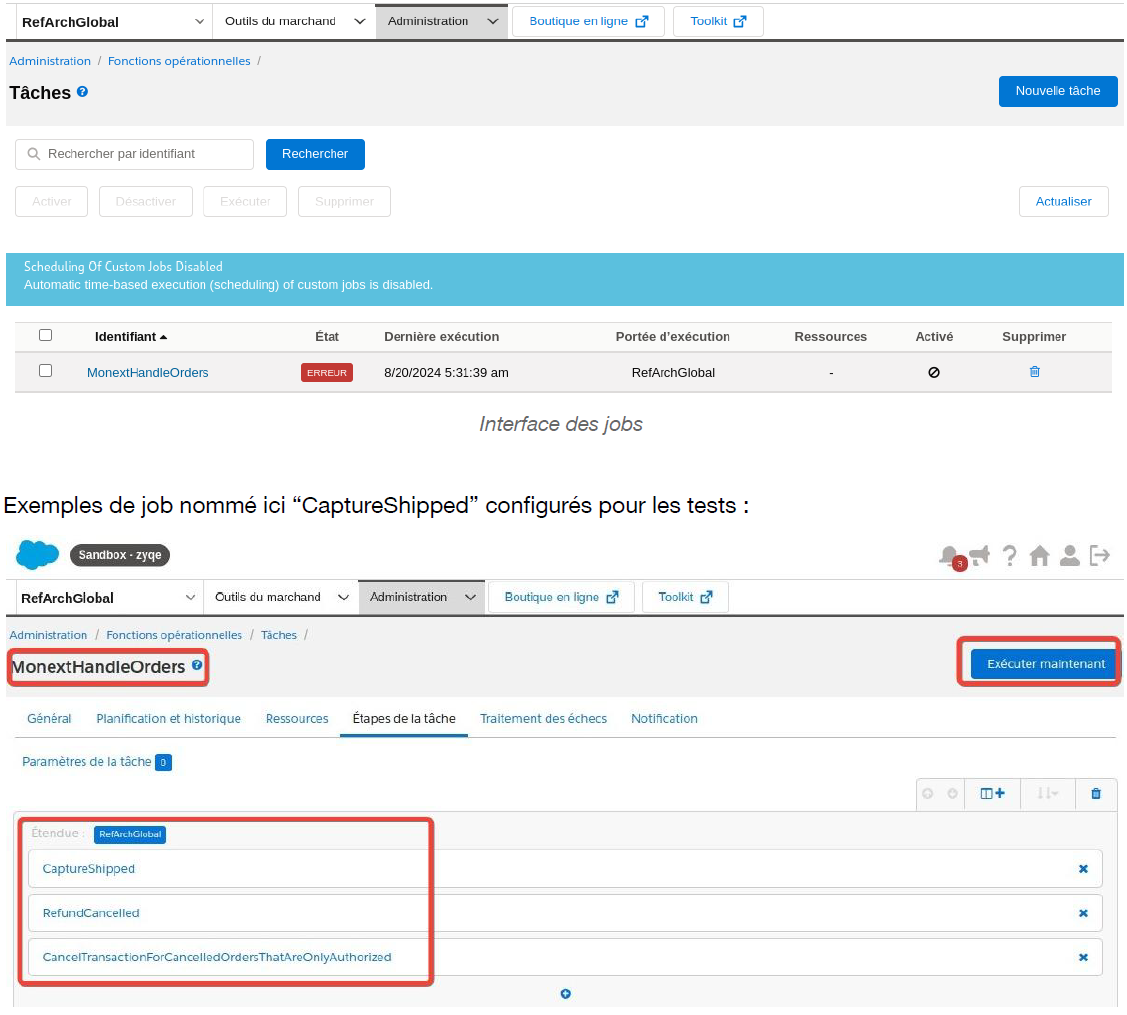Screen dimensions: 1127x1015
Task: Sort table by Identifiant column header
Action: coord(130,336)
